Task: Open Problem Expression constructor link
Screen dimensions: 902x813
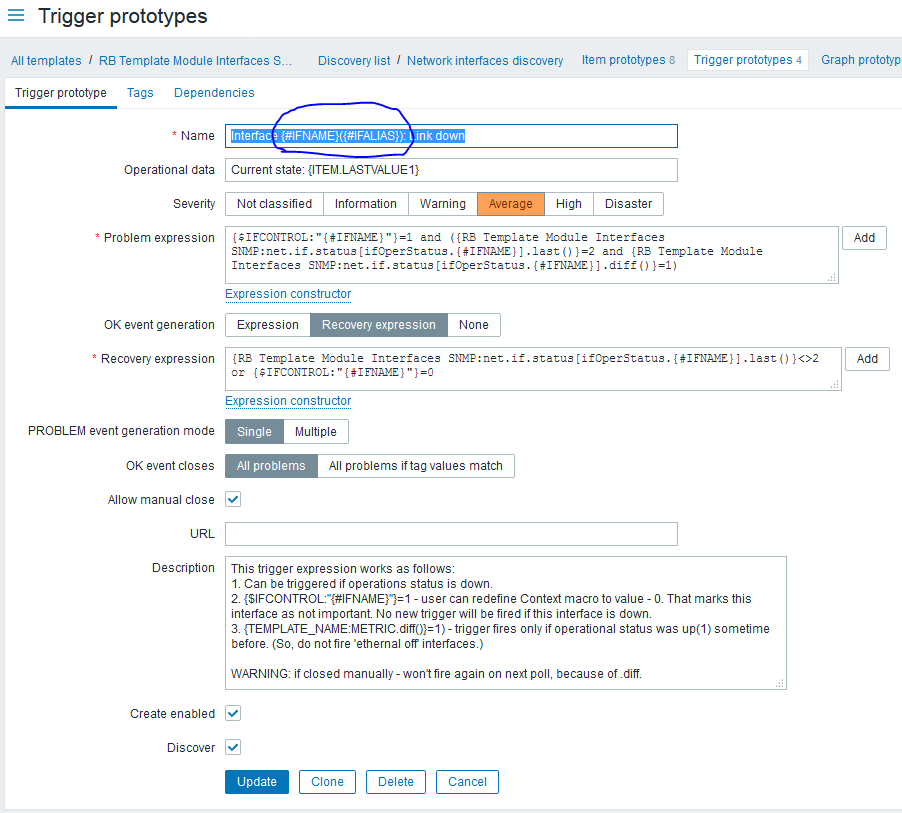Action: tap(288, 294)
